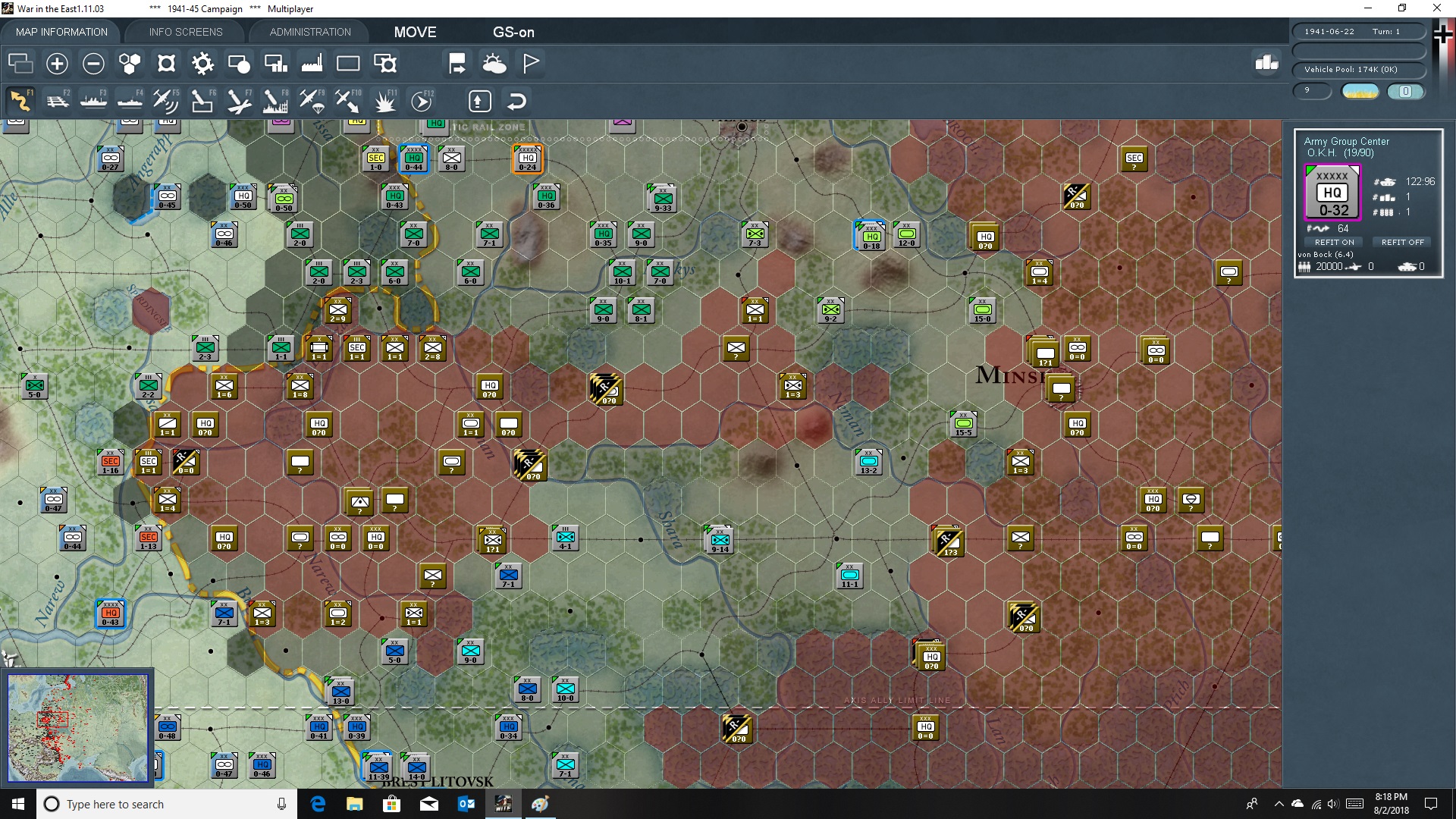Click the F11 explosion attack mode icon

click(x=385, y=101)
